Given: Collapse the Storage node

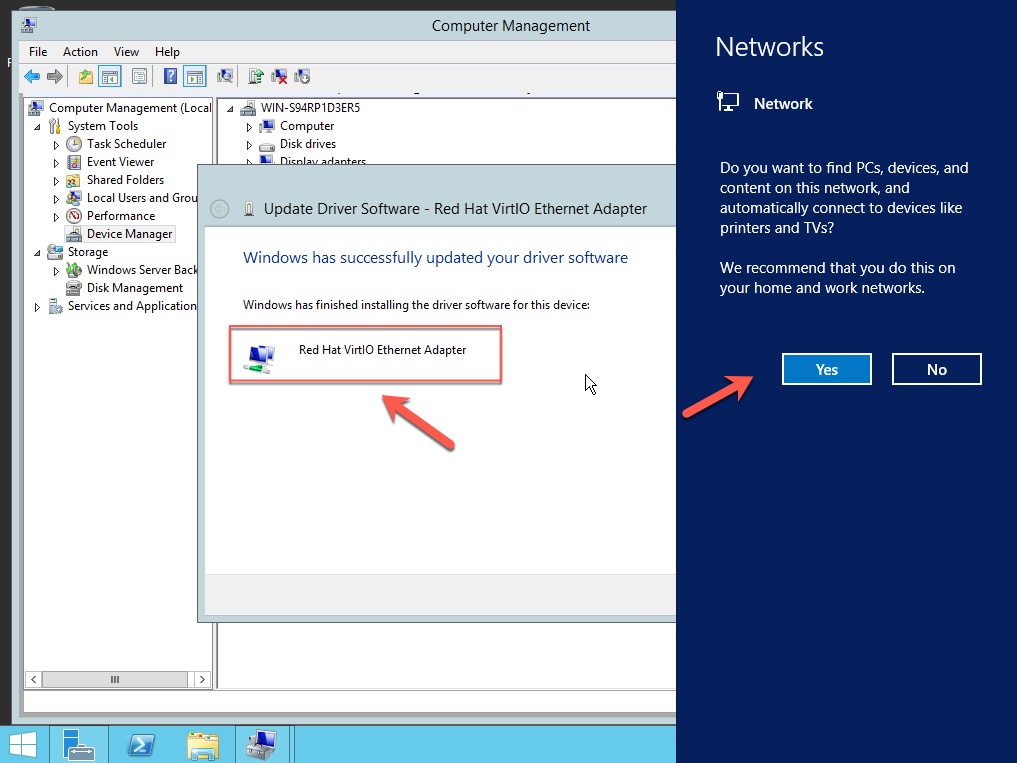Looking at the screenshot, I should point(38,252).
